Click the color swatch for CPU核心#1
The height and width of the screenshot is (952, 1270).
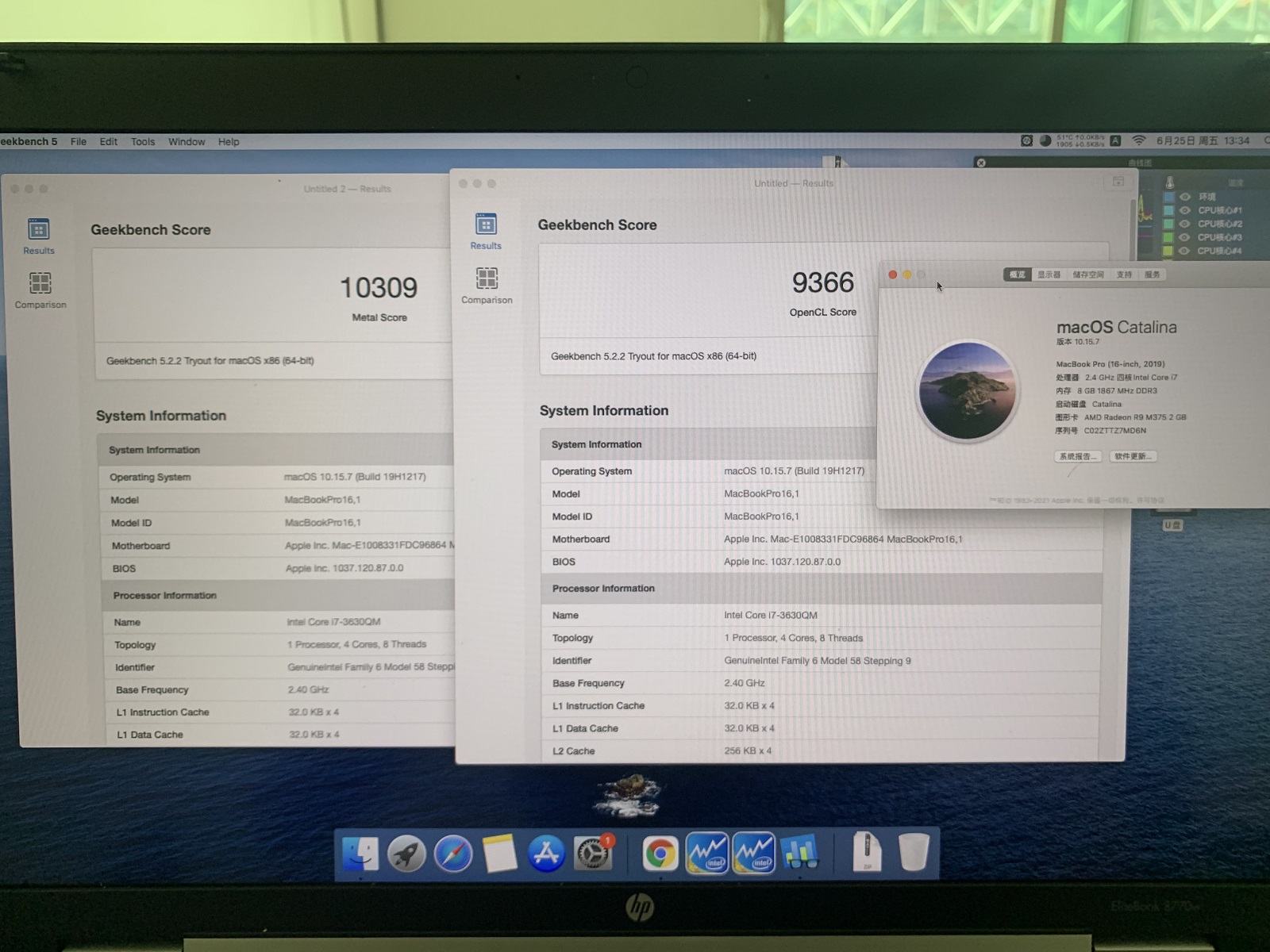(x=1168, y=210)
